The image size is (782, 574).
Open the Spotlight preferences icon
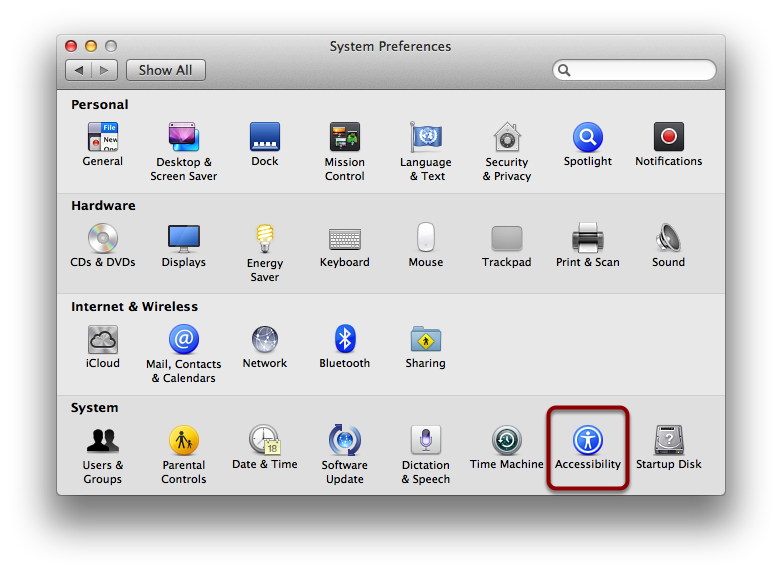588,137
